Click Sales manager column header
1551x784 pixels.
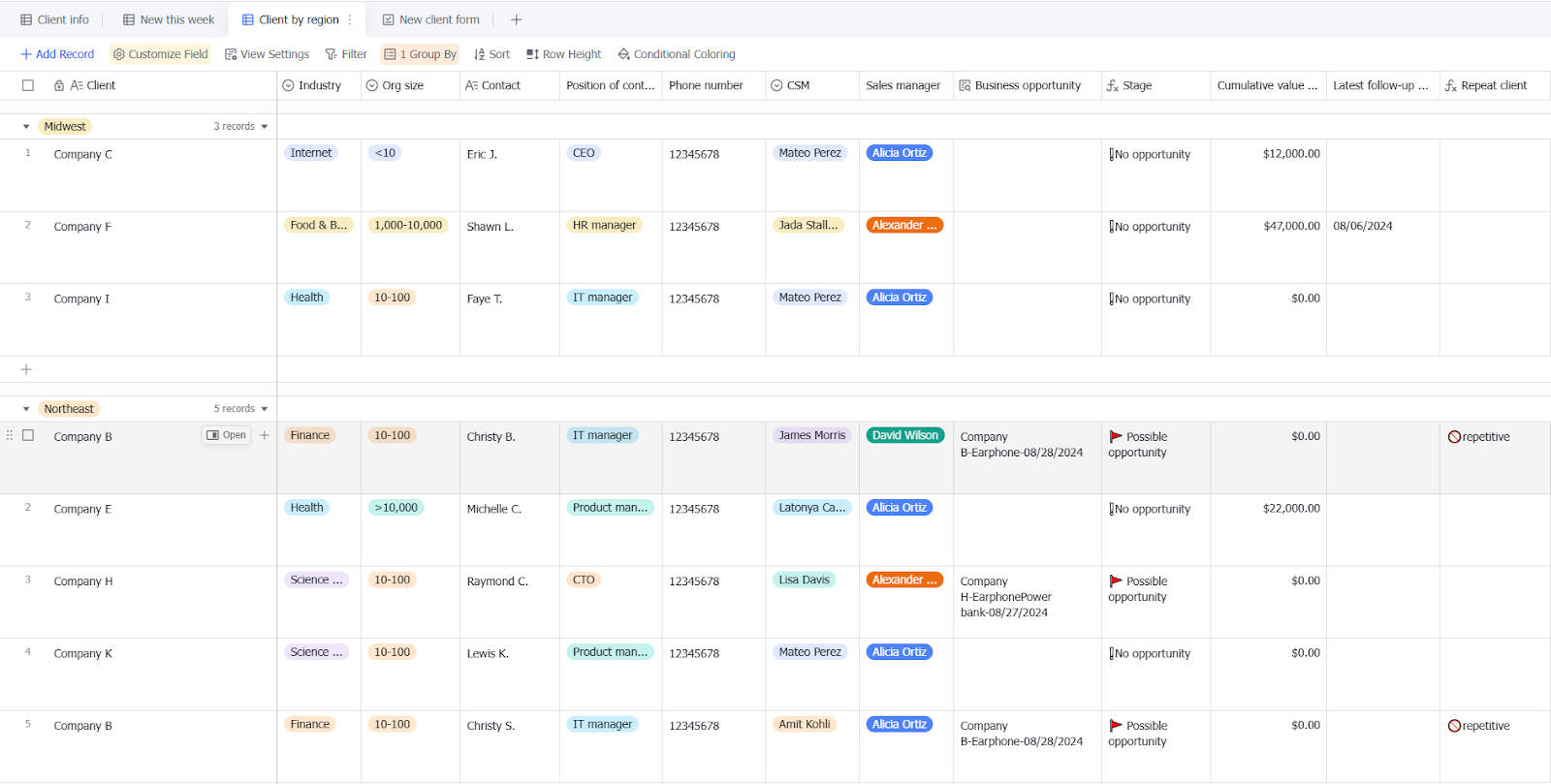pyautogui.click(x=906, y=85)
